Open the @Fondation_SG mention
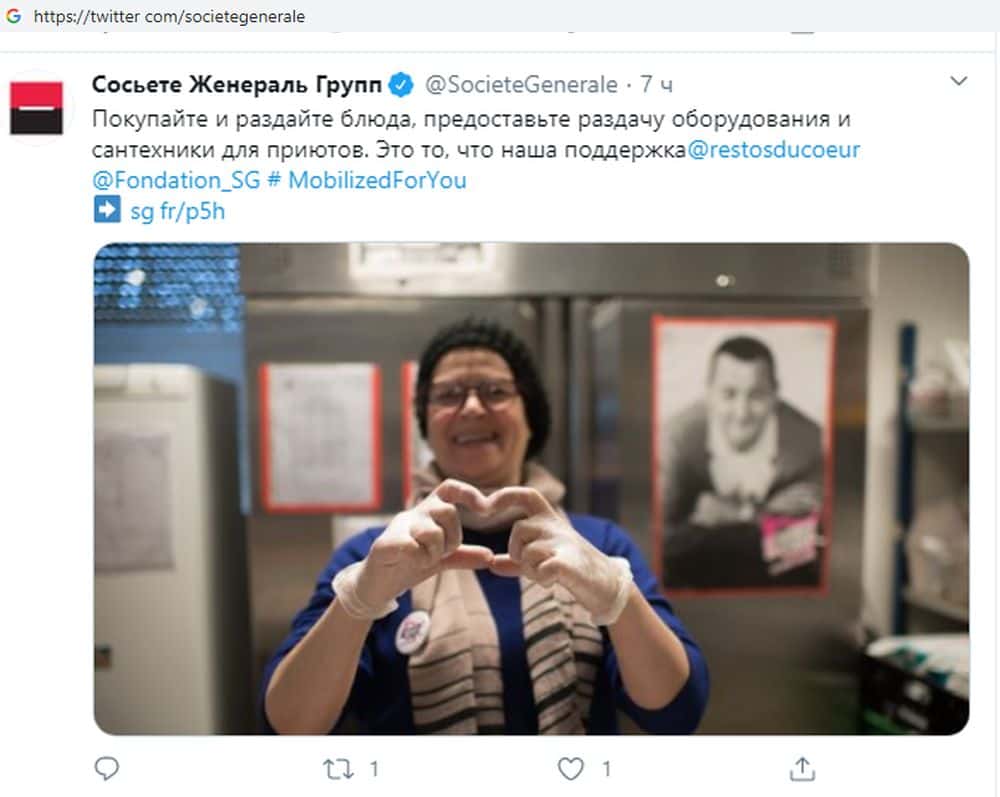Screen dimensions: 1000x797 [176, 180]
